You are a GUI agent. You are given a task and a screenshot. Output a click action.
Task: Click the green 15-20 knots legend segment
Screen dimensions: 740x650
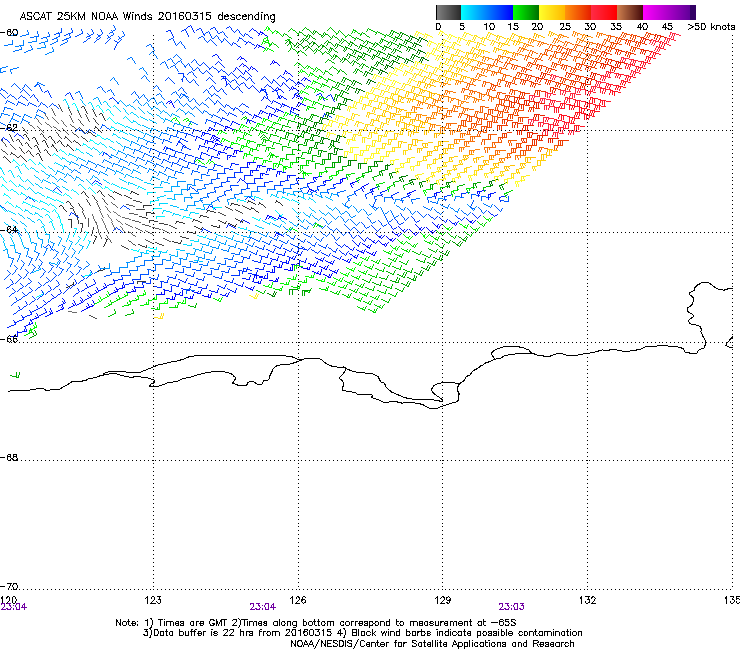click(x=526, y=12)
